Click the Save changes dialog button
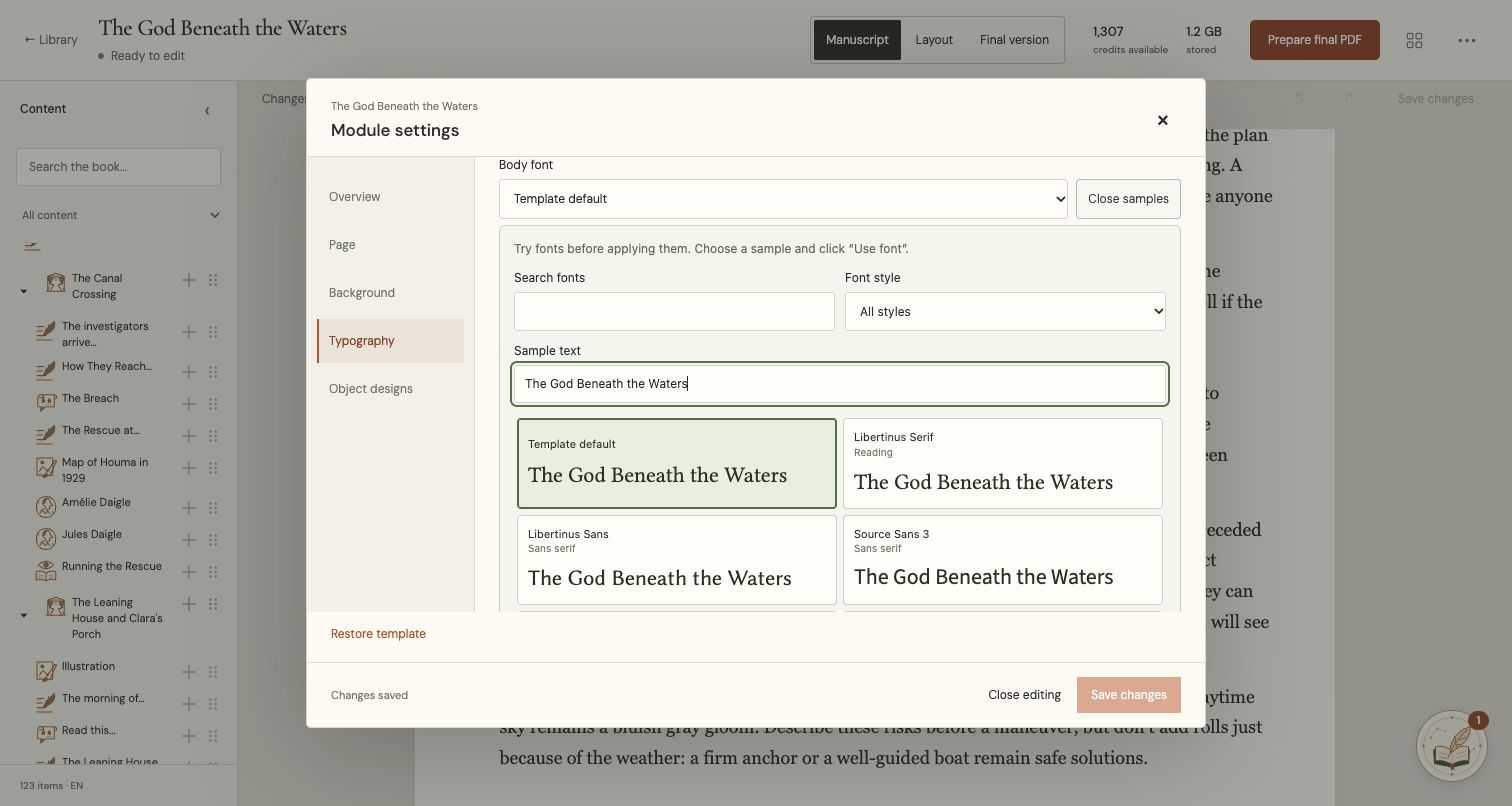The height and width of the screenshot is (806, 1512). tap(1128, 695)
